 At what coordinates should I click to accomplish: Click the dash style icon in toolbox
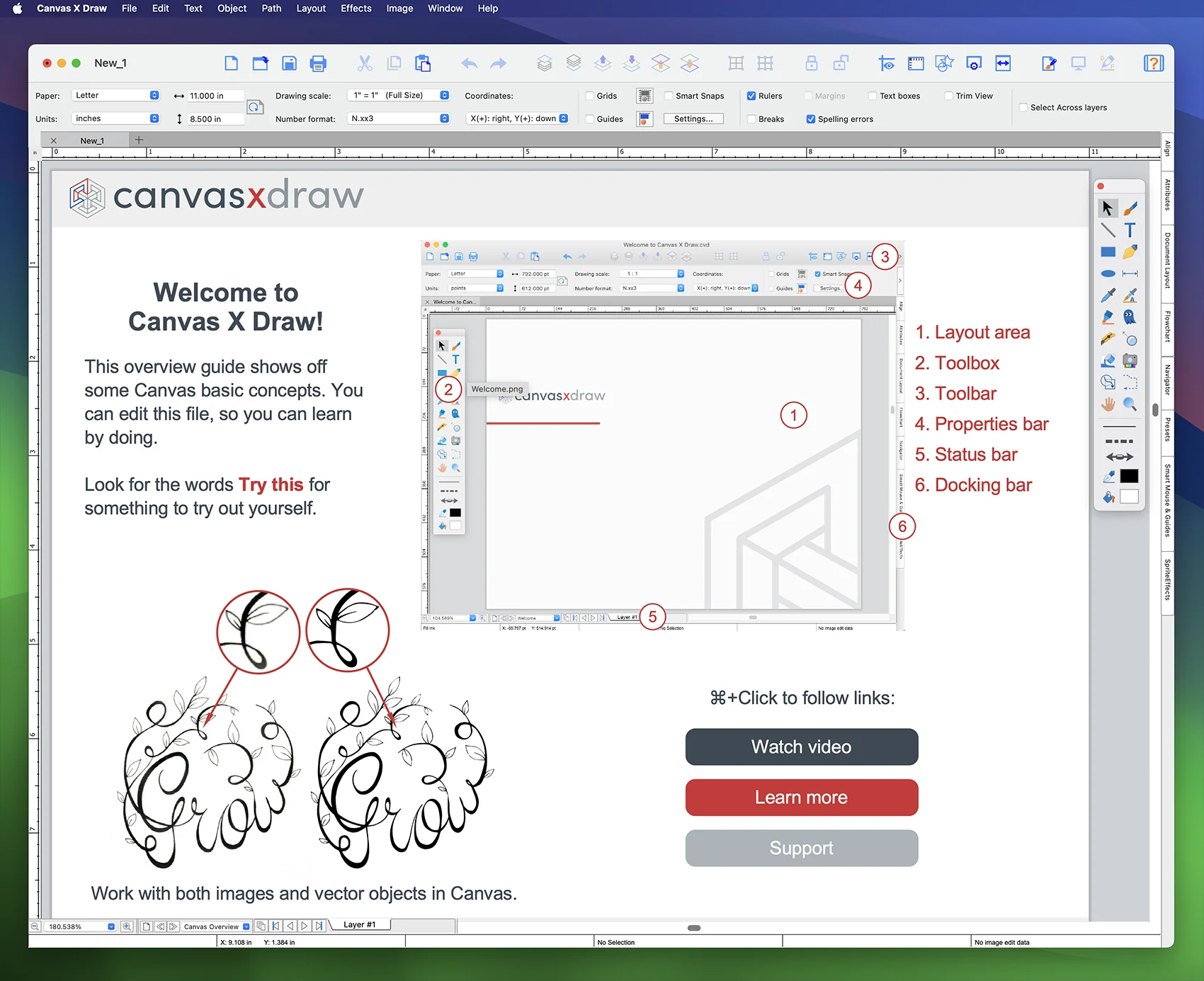click(1119, 441)
